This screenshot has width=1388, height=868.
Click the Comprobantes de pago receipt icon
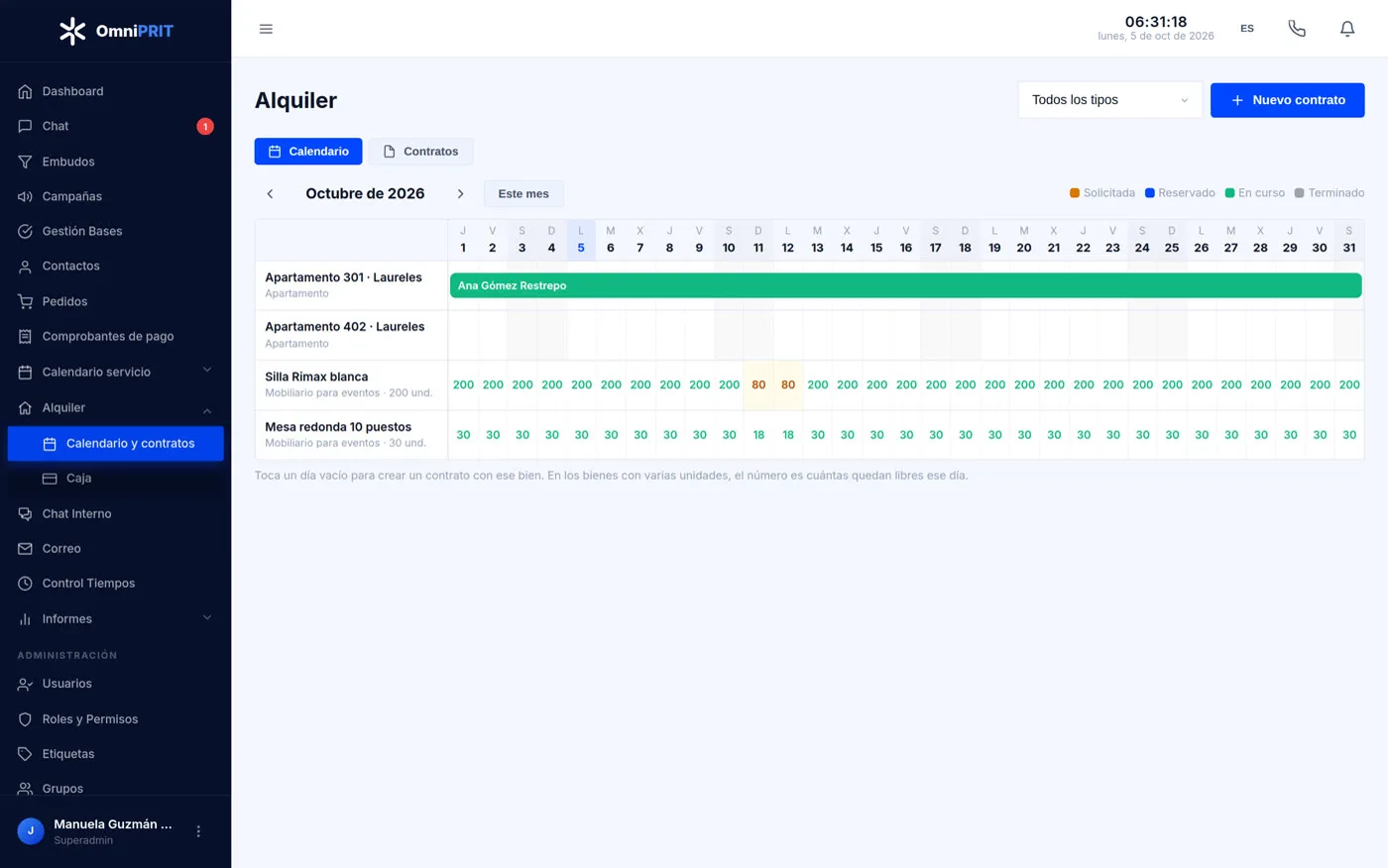25,337
